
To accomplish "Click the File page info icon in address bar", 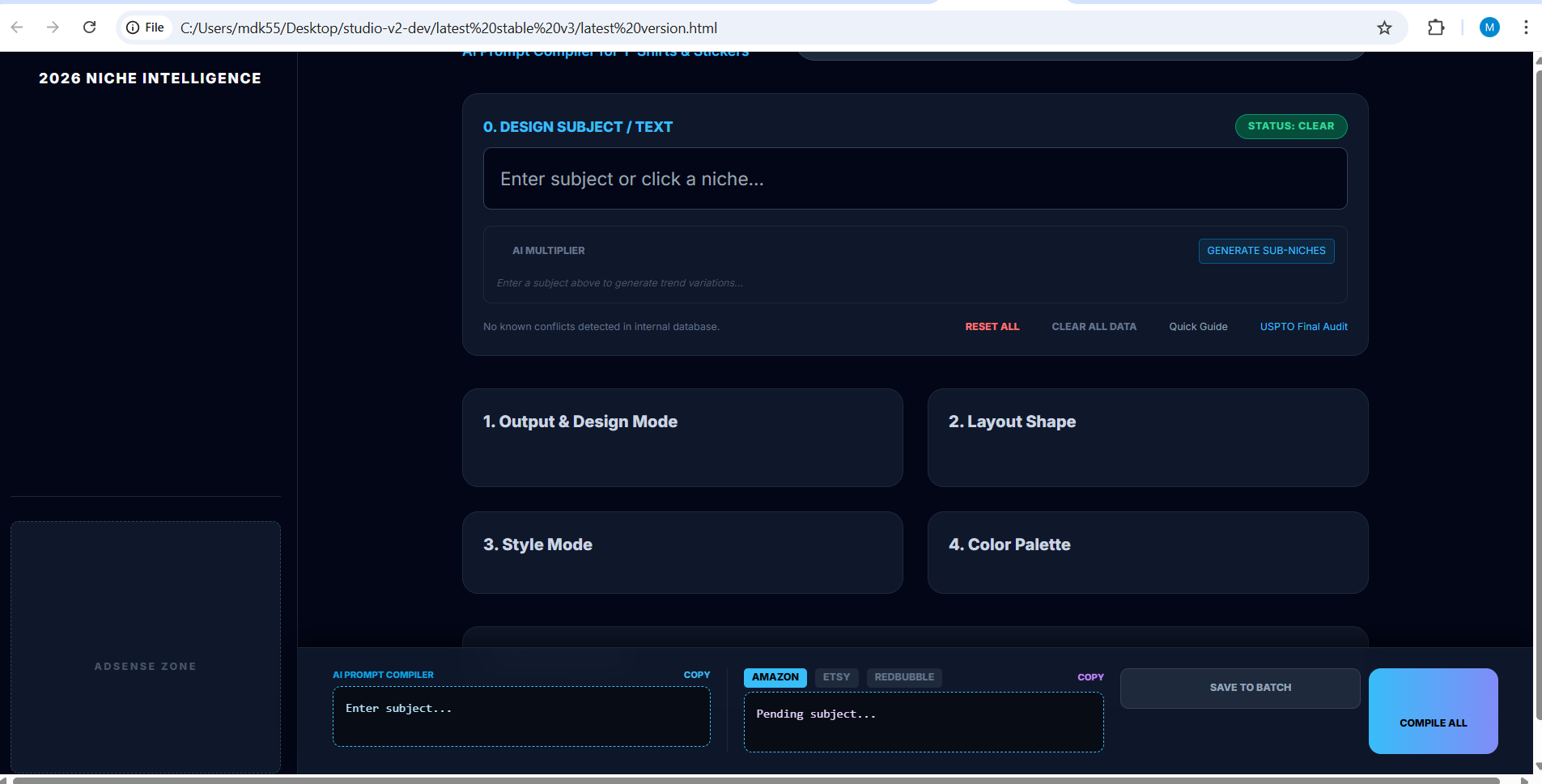I will tap(134, 27).
